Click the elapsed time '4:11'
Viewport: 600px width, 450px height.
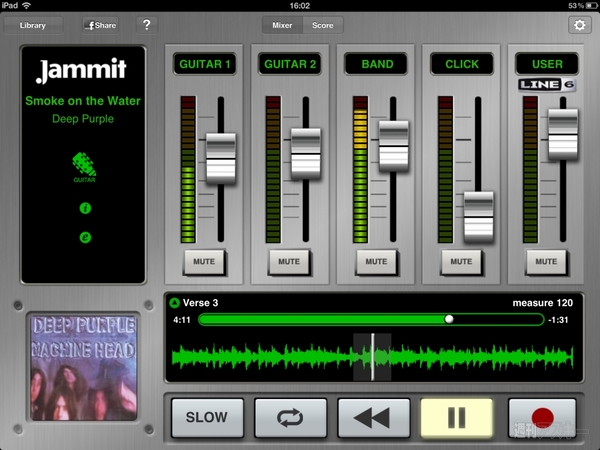tap(182, 320)
